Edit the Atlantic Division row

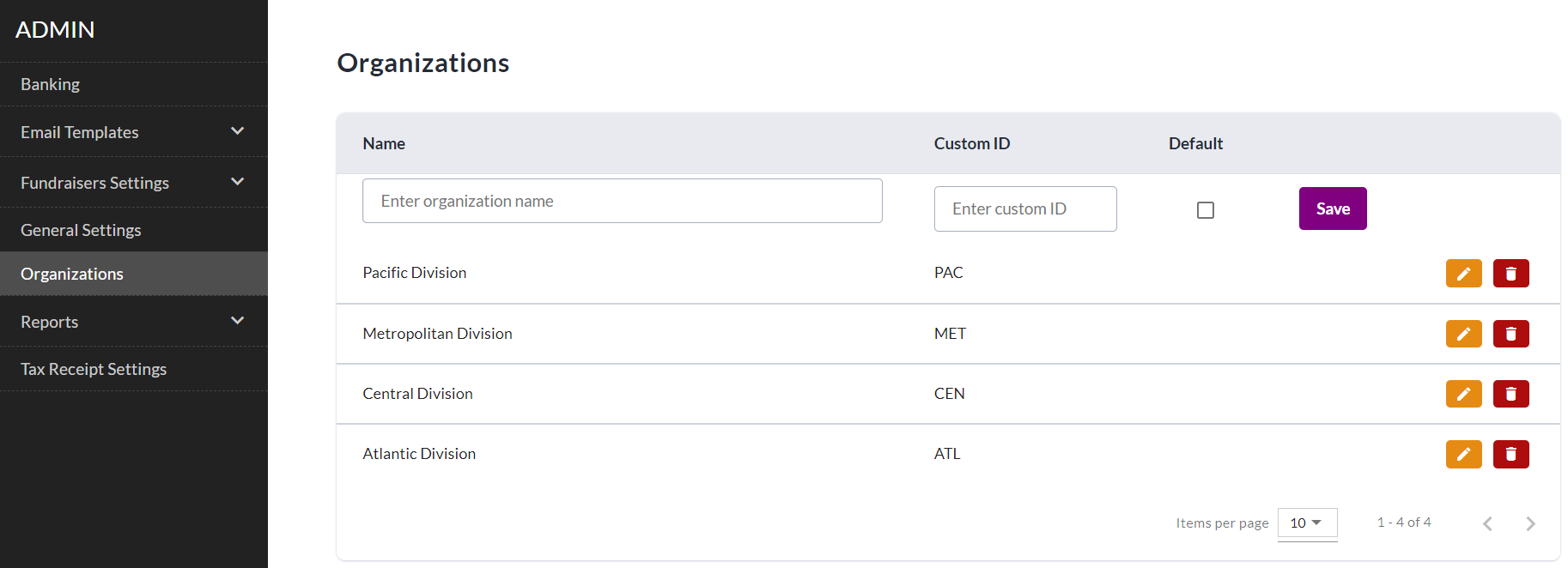tap(1463, 454)
